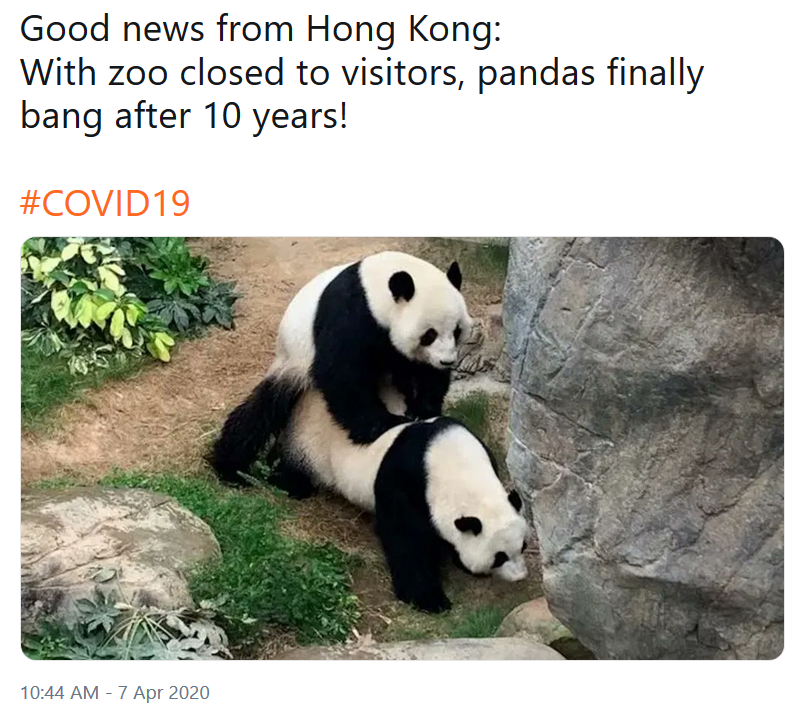This screenshot has width=803, height=718.
Task: Click the '10:44 AM' time text
Action: point(59,692)
